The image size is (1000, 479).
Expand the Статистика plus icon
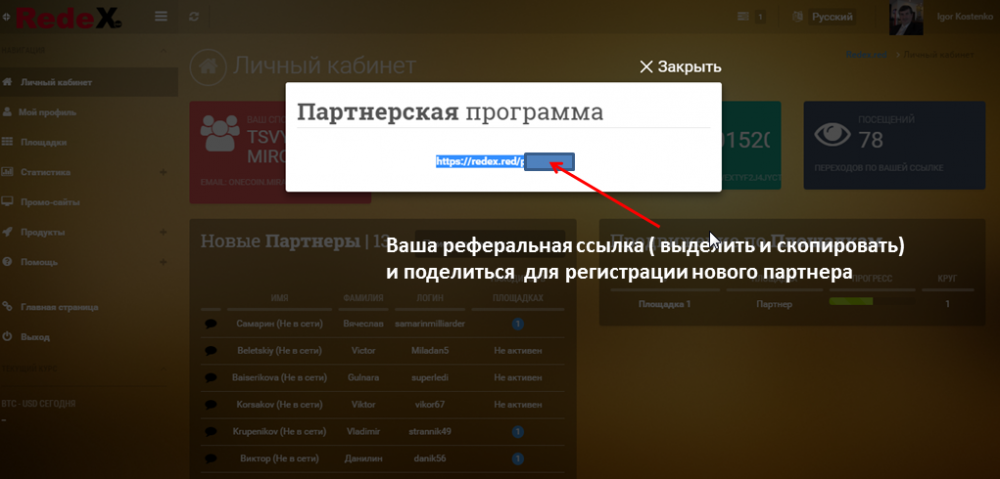click(x=163, y=172)
